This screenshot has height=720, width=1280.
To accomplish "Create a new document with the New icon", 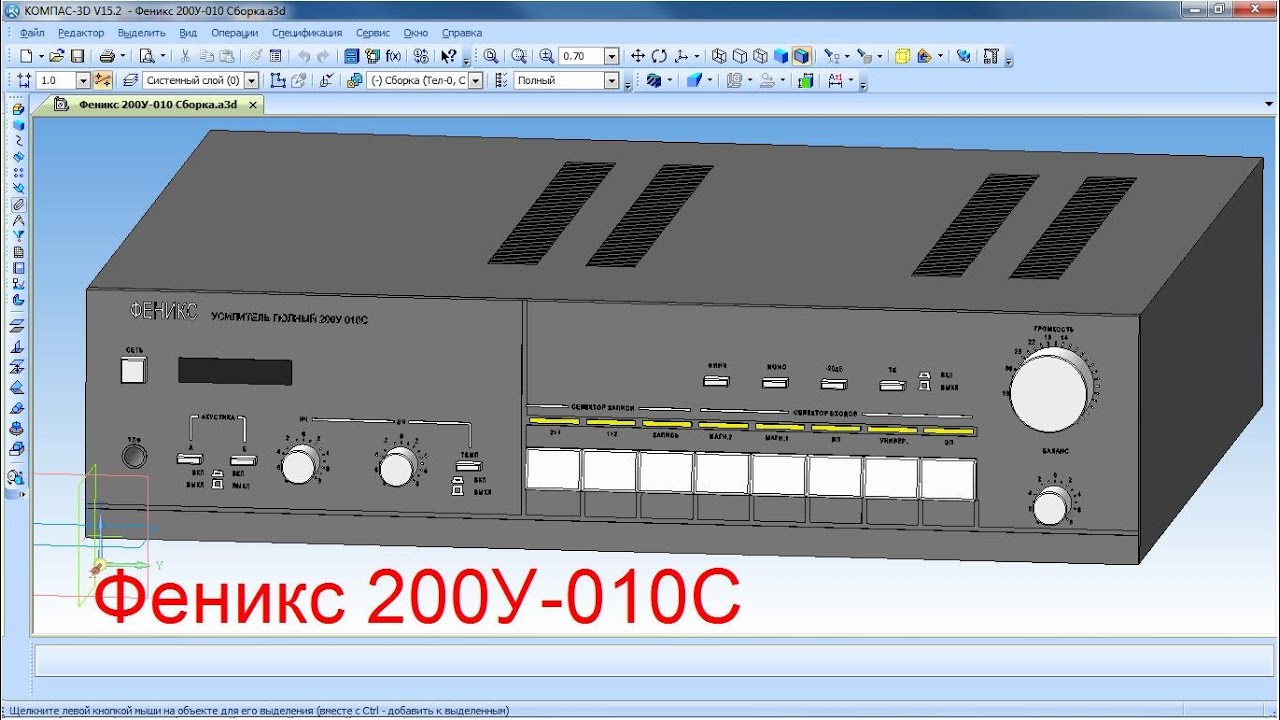I will click(x=27, y=56).
